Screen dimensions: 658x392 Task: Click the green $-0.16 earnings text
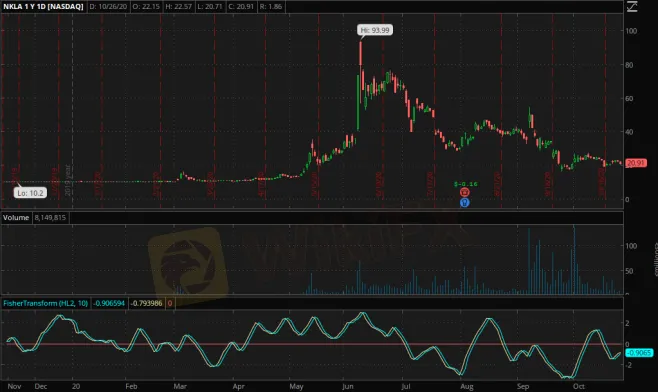[x=466, y=184]
